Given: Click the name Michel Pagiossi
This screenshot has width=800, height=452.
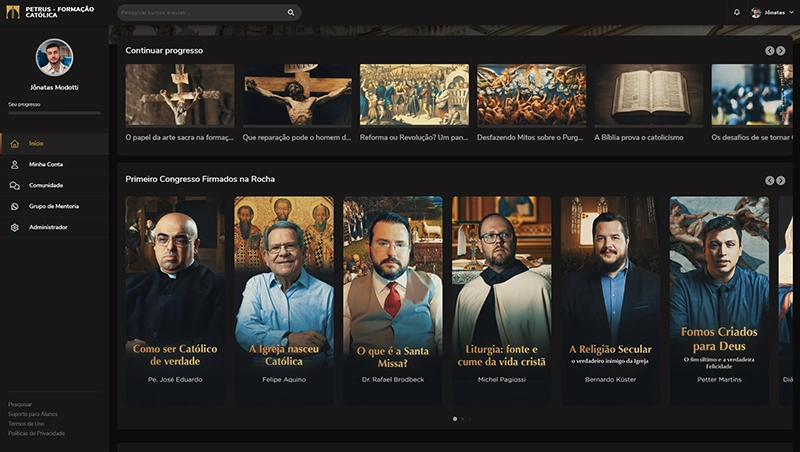Looking at the screenshot, I should [502, 380].
